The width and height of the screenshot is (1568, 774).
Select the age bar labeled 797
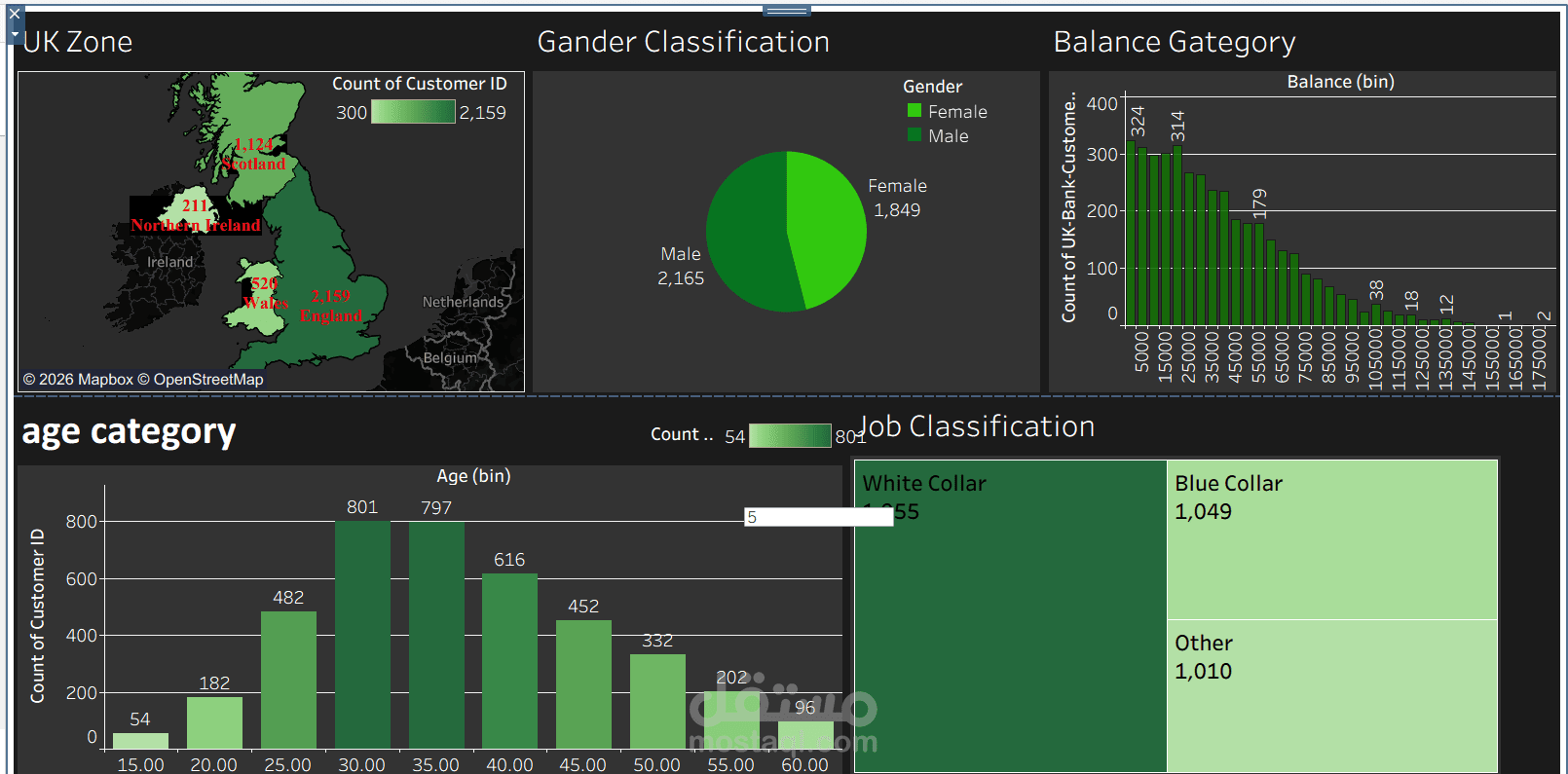[x=436, y=635]
